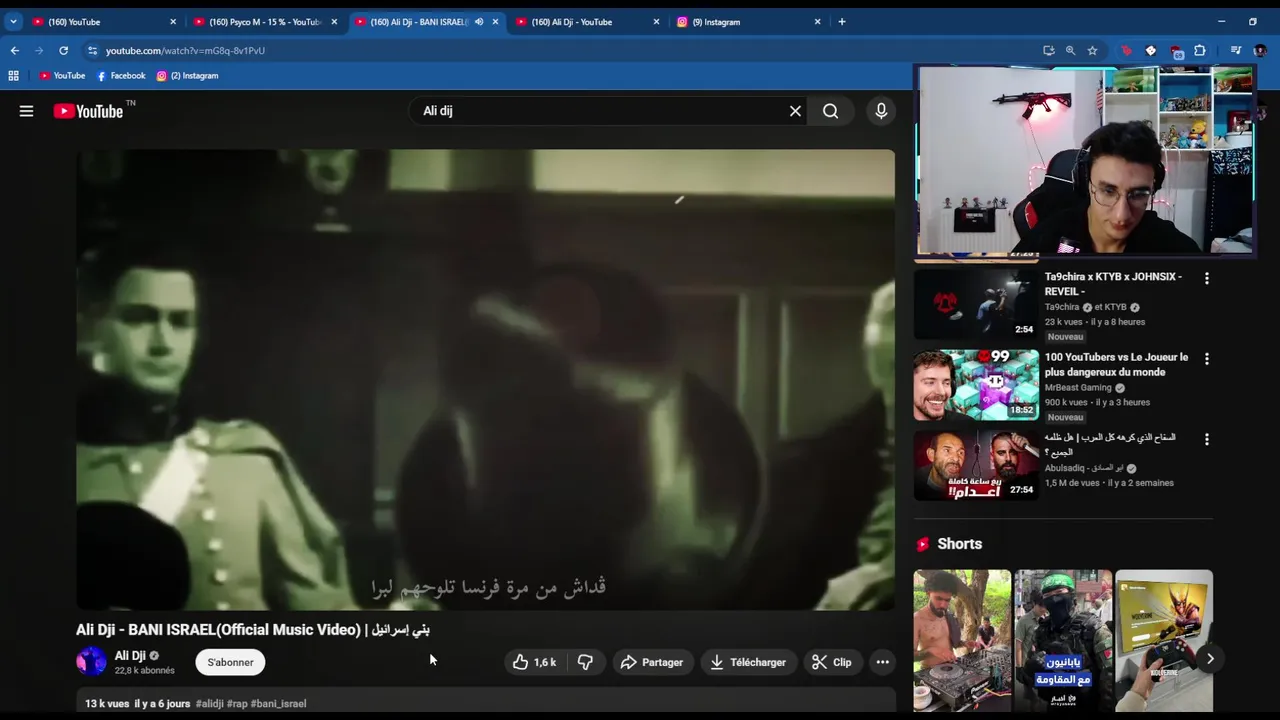
Task: Click the address bar URL youtube.com/watch
Action: (185, 50)
